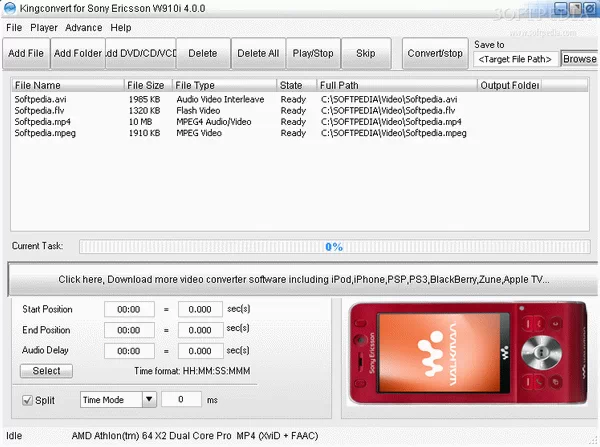Click the Select button
Image resolution: width=600 pixels, height=447 pixels.
(46, 371)
